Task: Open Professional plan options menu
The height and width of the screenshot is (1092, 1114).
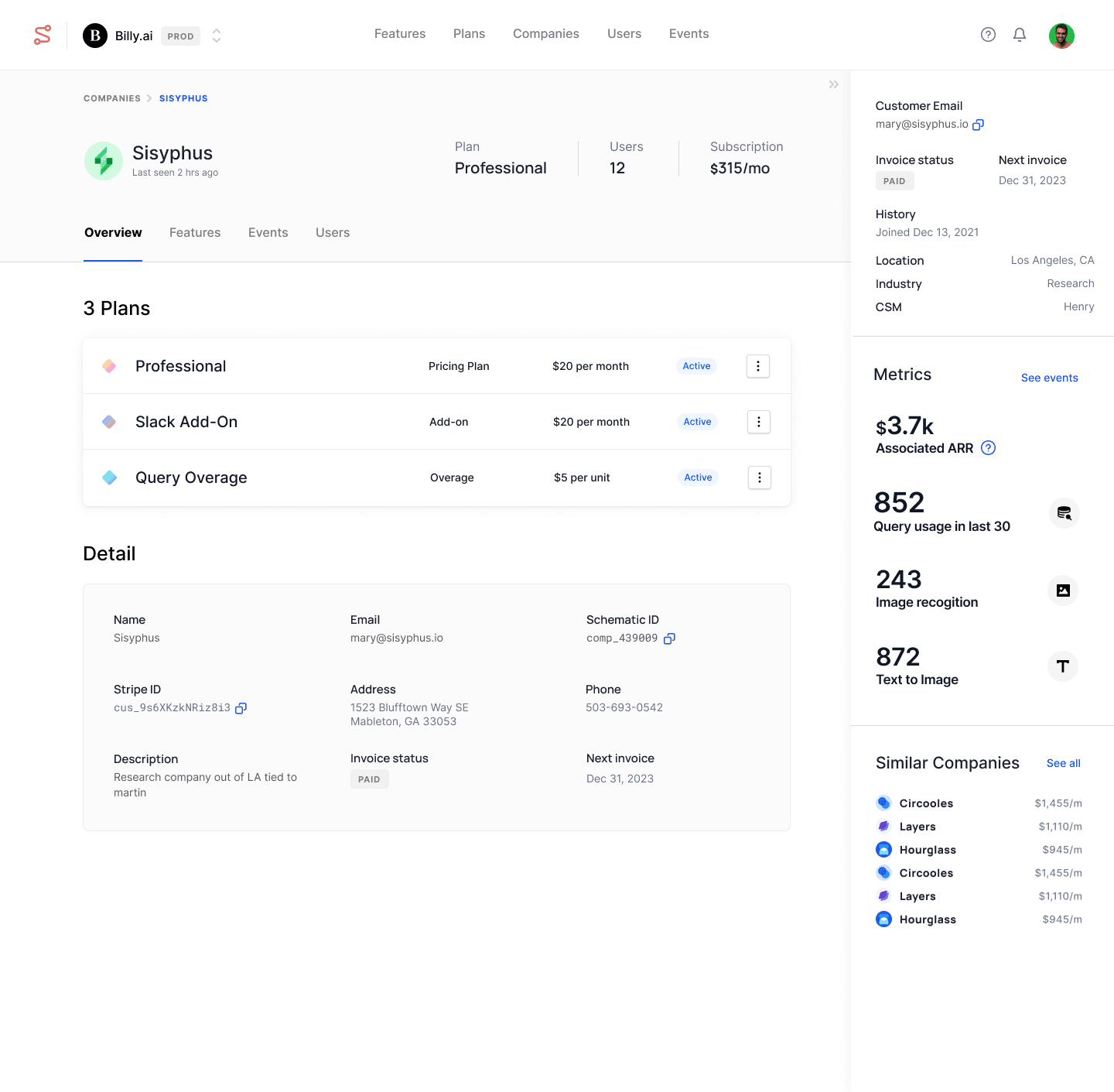Action: click(x=757, y=366)
